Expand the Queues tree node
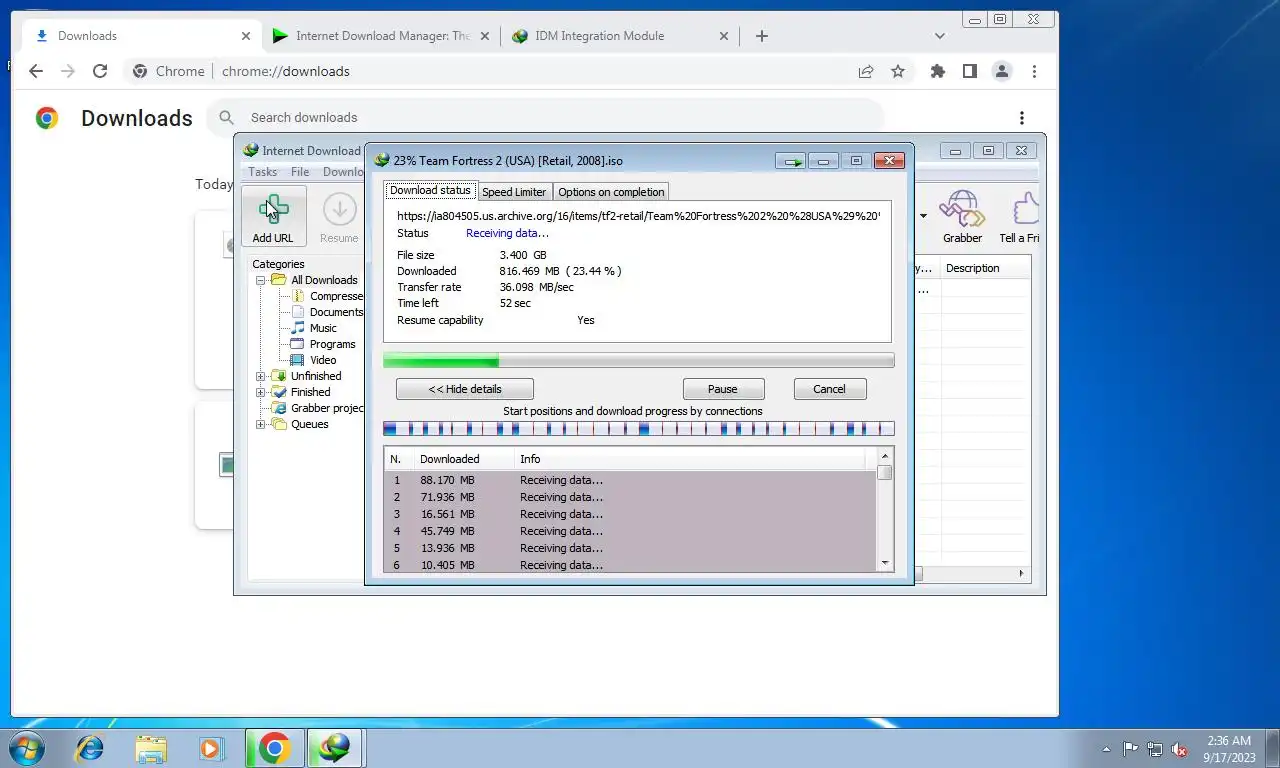The width and height of the screenshot is (1280, 768). click(261, 424)
